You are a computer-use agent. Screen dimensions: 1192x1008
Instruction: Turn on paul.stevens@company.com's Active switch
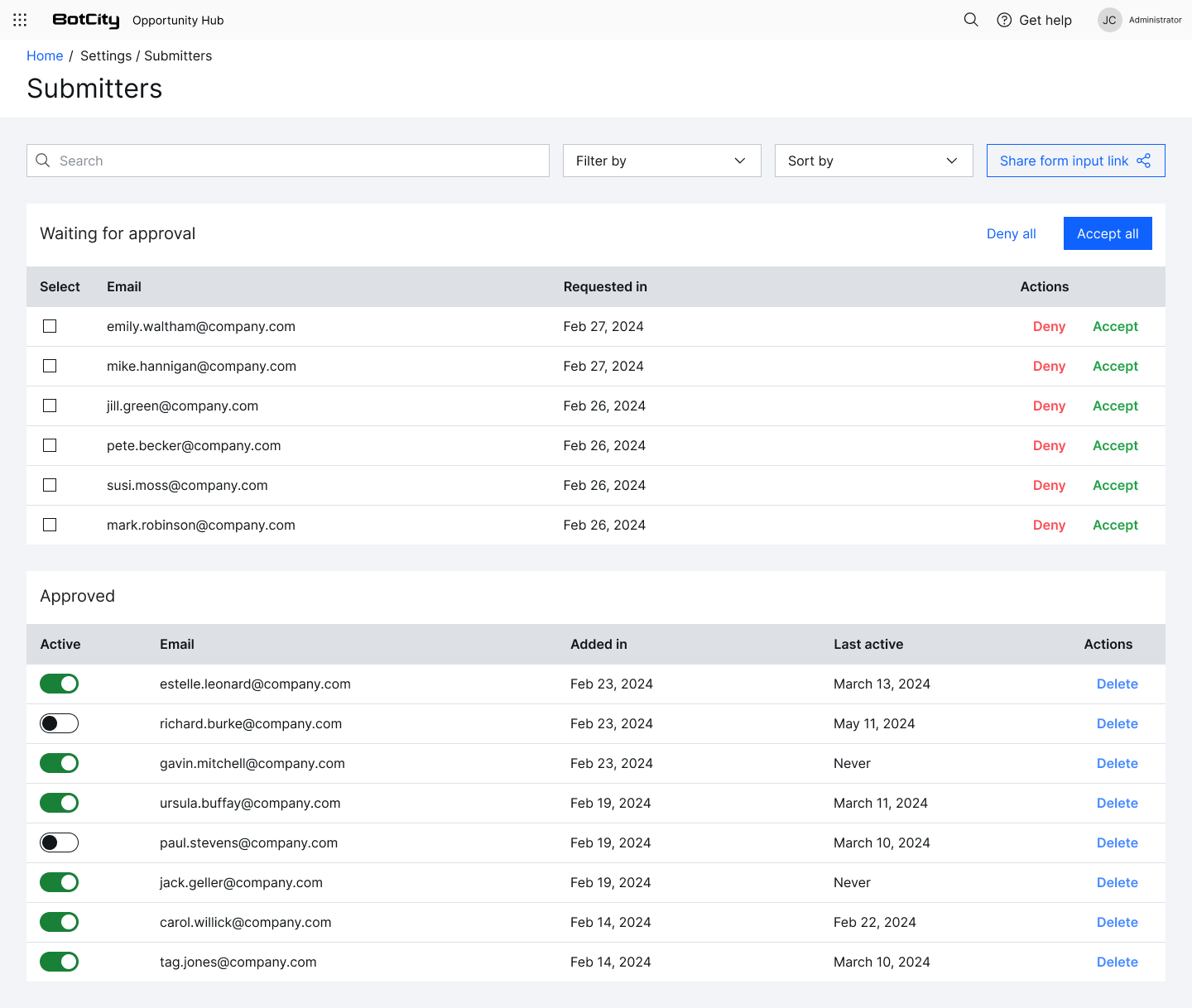(59, 842)
